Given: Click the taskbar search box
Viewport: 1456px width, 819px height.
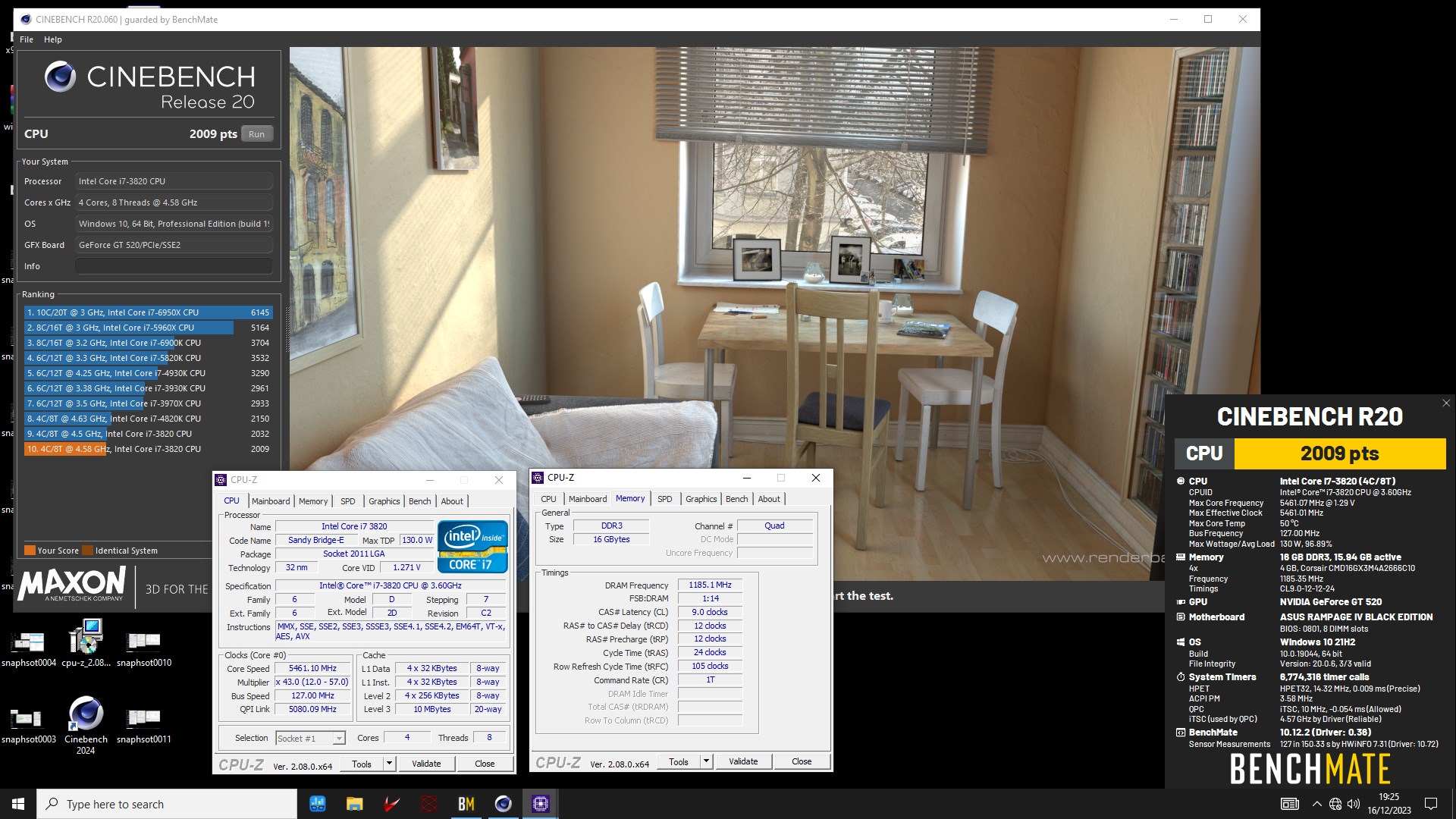Looking at the screenshot, I should (x=167, y=804).
